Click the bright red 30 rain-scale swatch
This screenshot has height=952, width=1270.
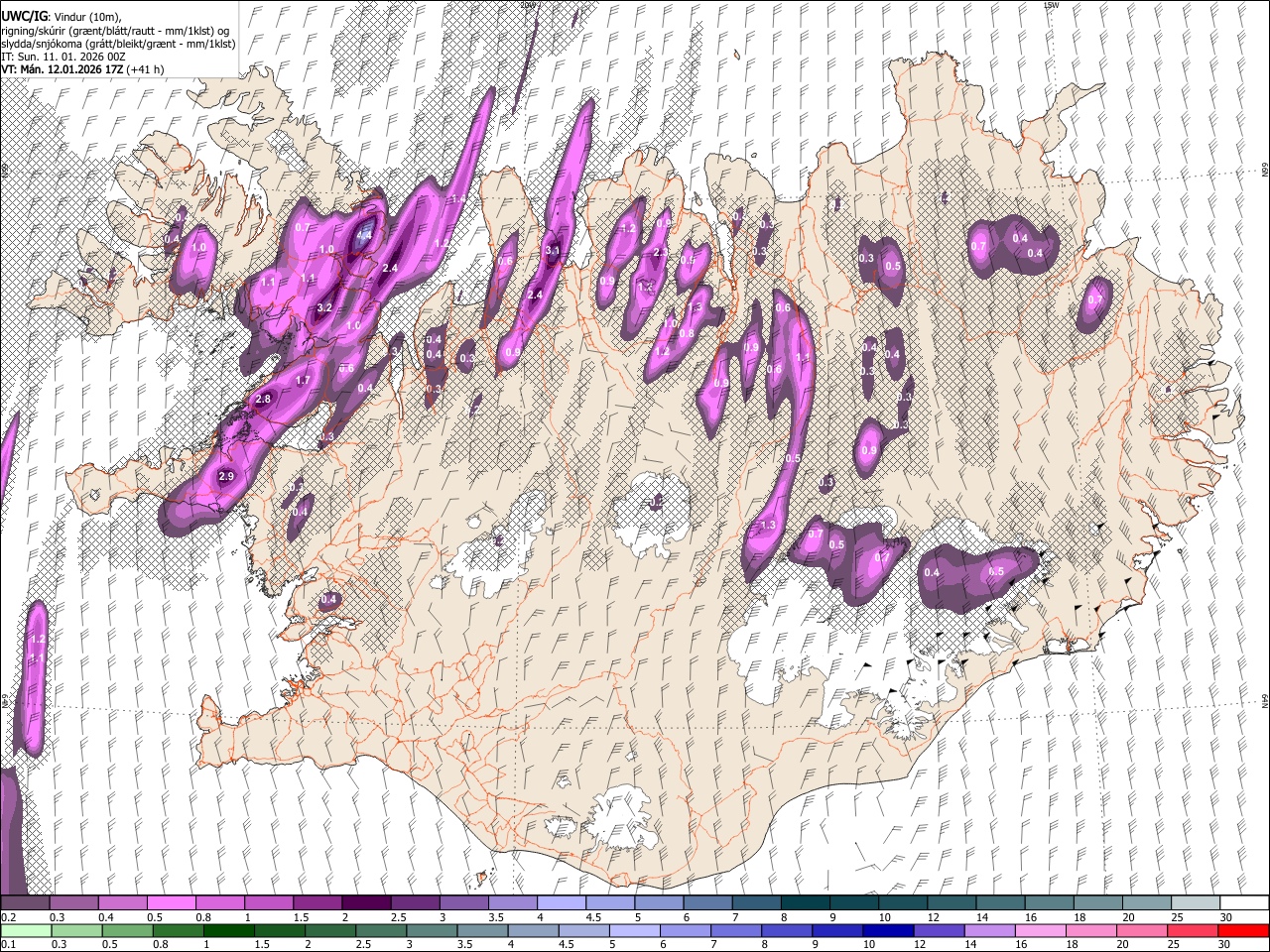[1243, 930]
